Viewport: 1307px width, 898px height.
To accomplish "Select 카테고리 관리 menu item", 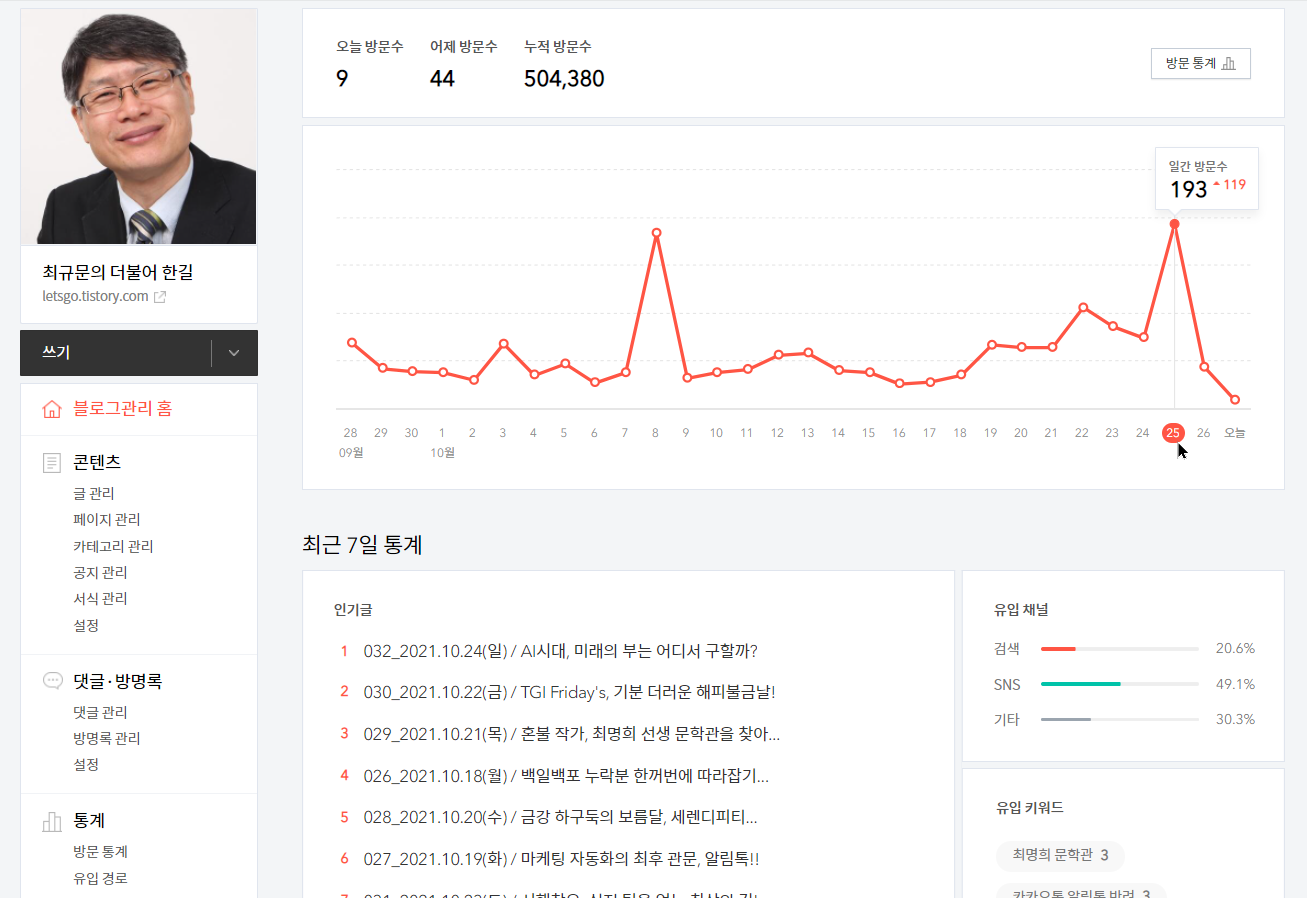I will click(113, 547).
